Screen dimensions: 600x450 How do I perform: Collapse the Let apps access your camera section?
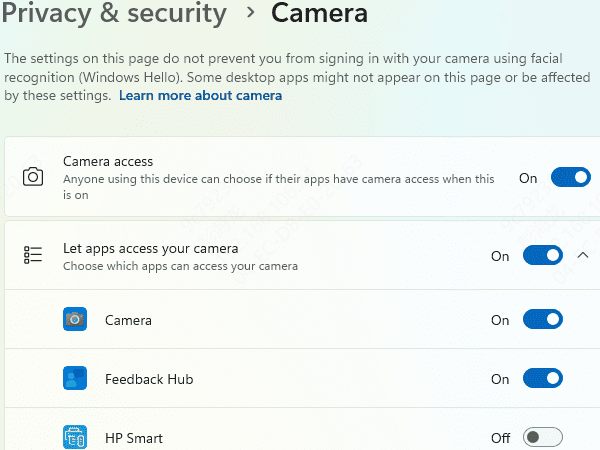(583, 255)
